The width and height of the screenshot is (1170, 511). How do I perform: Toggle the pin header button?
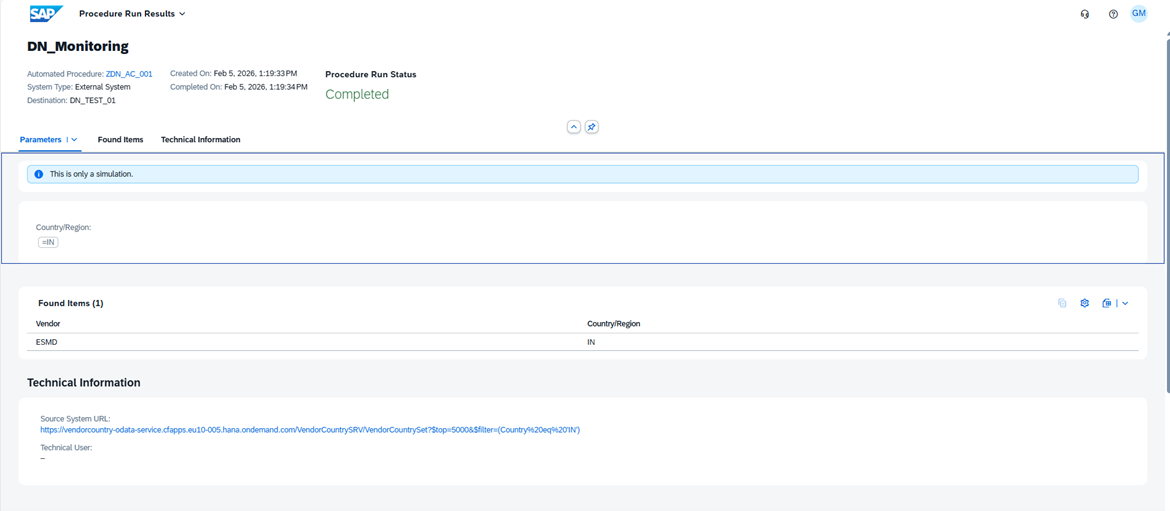click(x=591, y=127)
